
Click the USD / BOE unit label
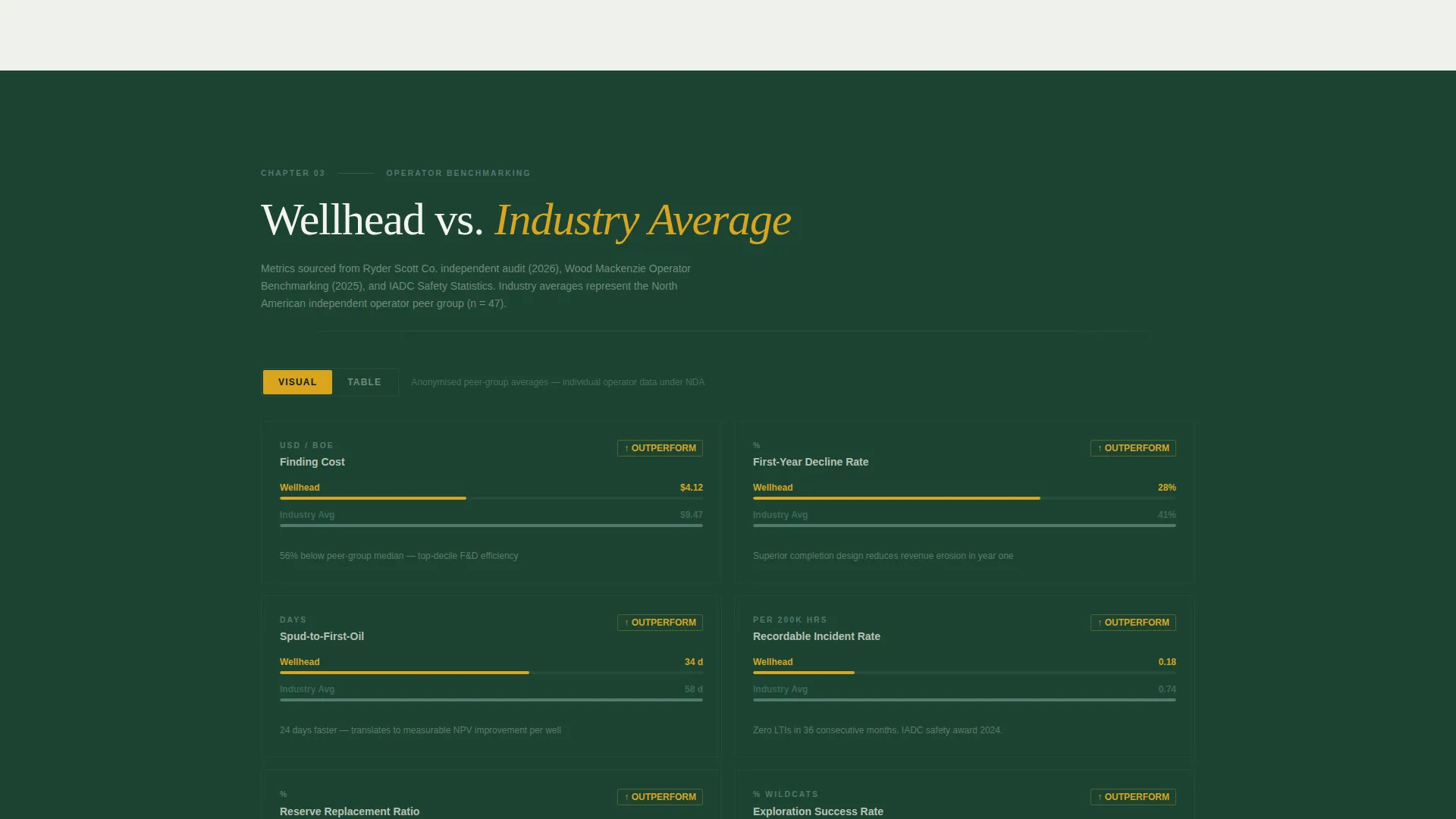pyautogui.click(x=306, y=445)
